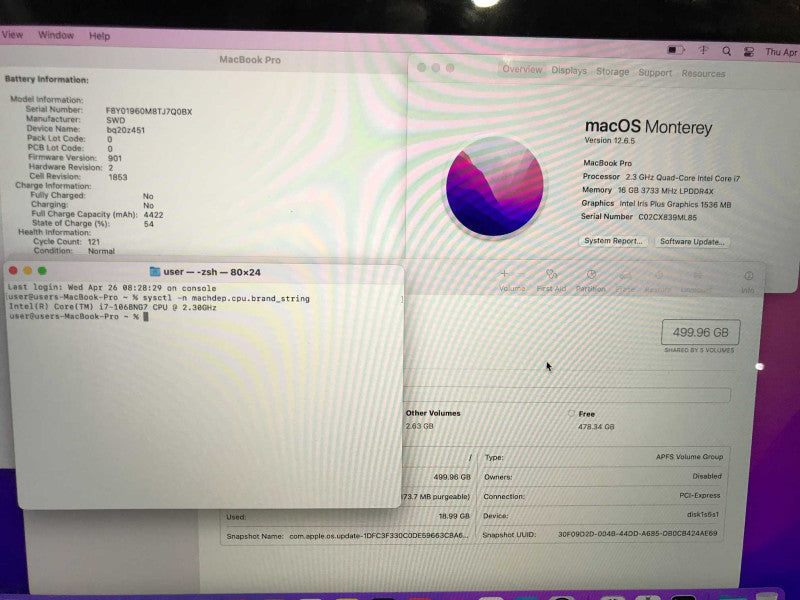The width and height of the screenshot is (800, 600).
Task: Open the Help menu in menu bar
Action: pyautogui.click(x=99, y=36)
